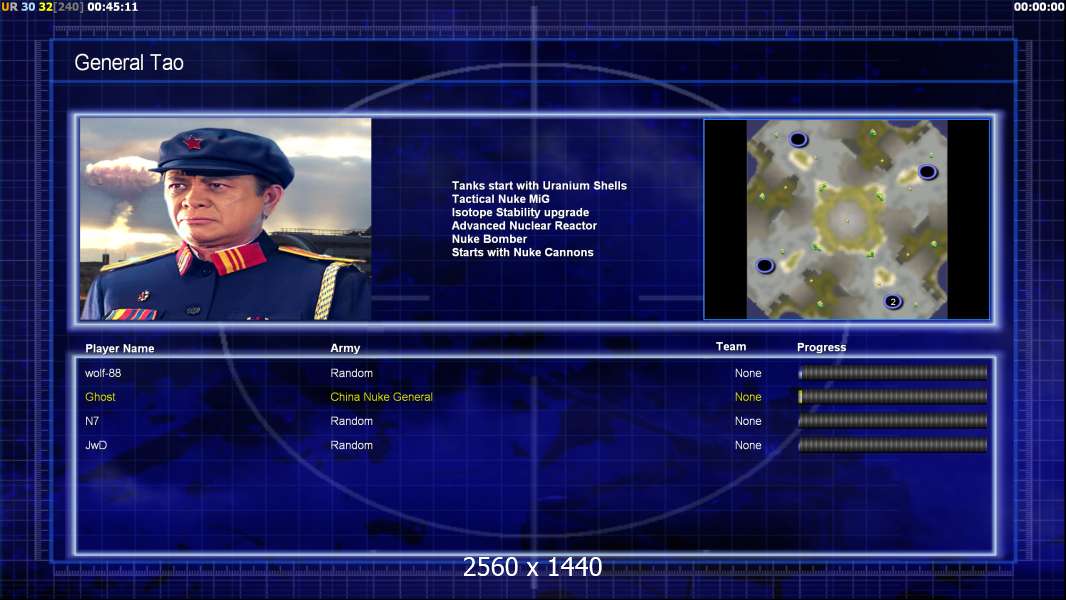Click "Nuke Bomber" text

coord(489,239)
